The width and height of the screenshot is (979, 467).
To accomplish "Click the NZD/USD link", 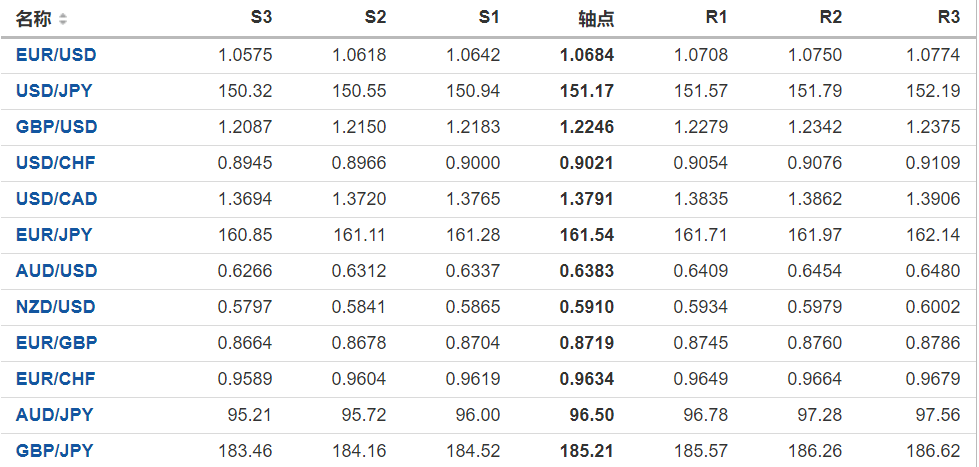I will [x=56, y=307].
